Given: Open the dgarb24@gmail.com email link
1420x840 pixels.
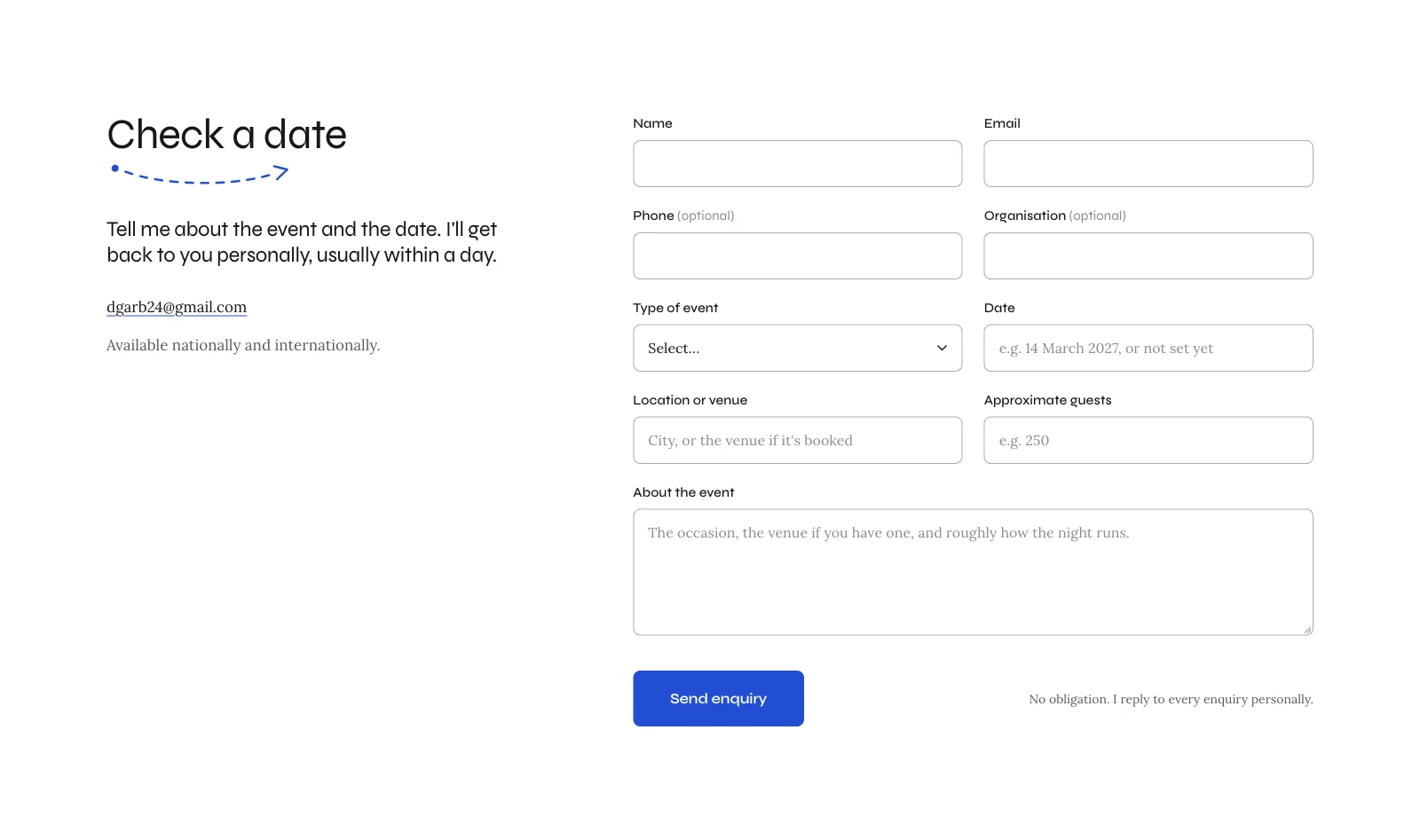Looking at the screenshot, I should 177,307.
